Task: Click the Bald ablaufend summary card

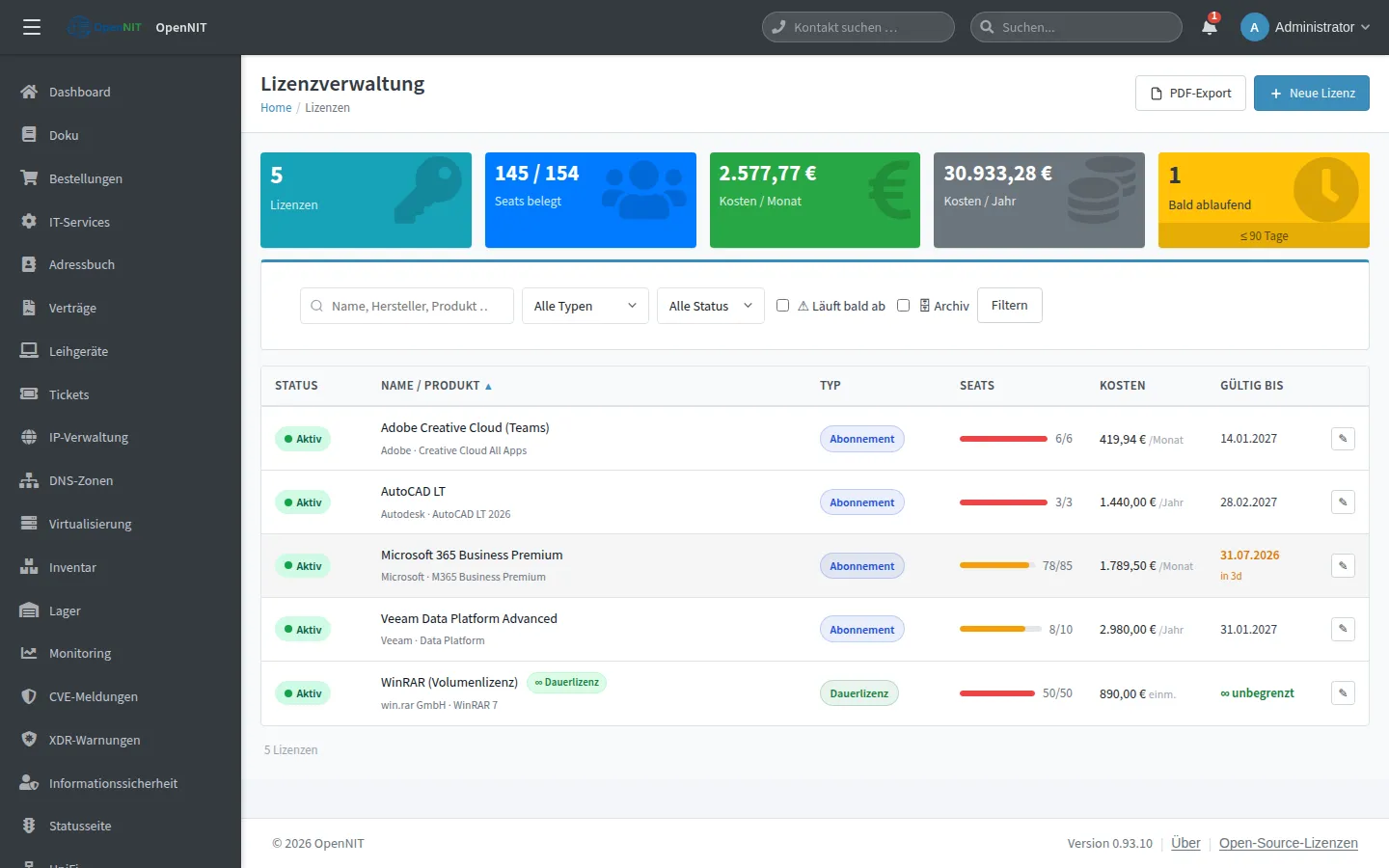Action: (1264, 200)
